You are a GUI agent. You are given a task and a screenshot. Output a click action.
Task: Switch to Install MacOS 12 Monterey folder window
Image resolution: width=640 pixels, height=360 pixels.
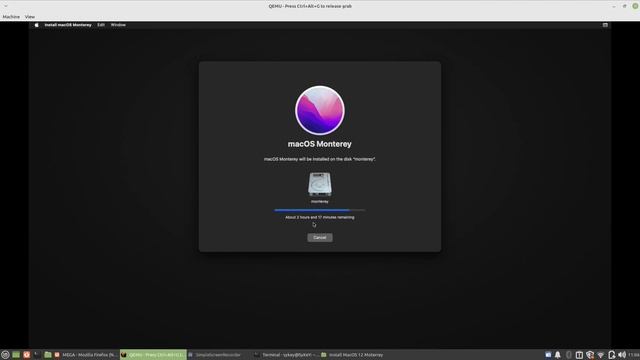(353, 355)
